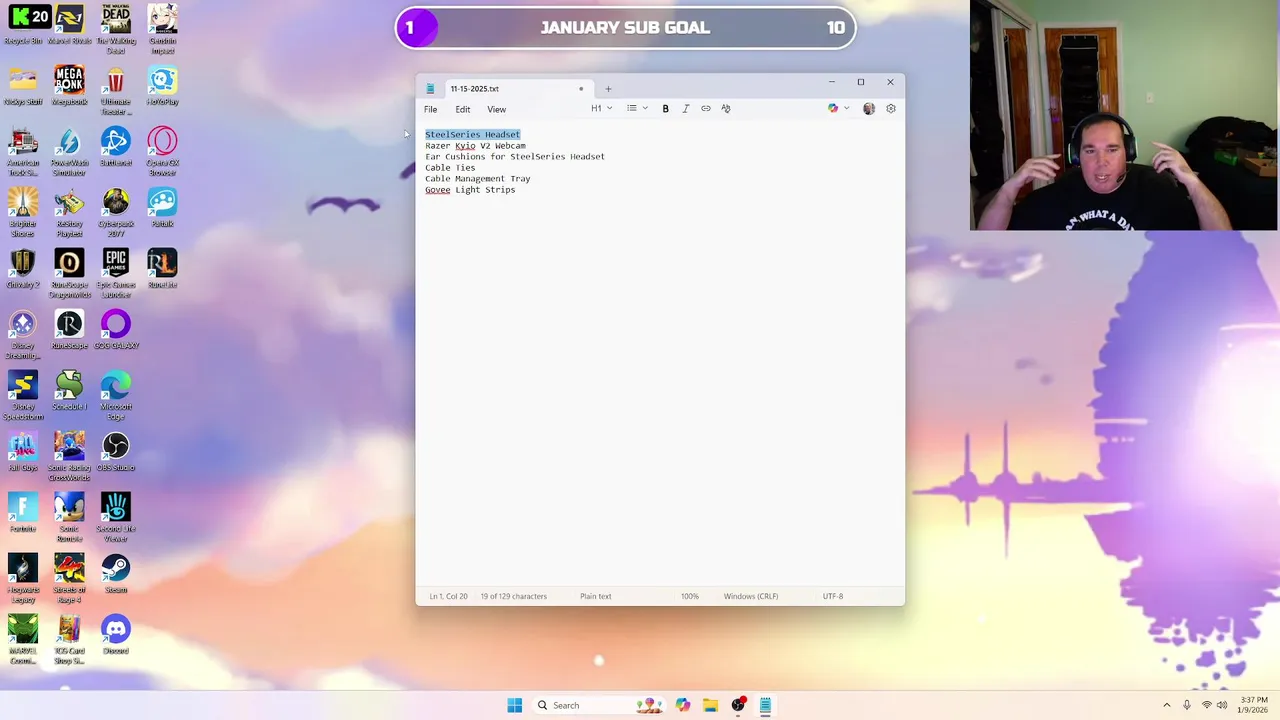Toggle italic formatting in Notepad
Screen dimensions: 1280x720
(686, 109)
